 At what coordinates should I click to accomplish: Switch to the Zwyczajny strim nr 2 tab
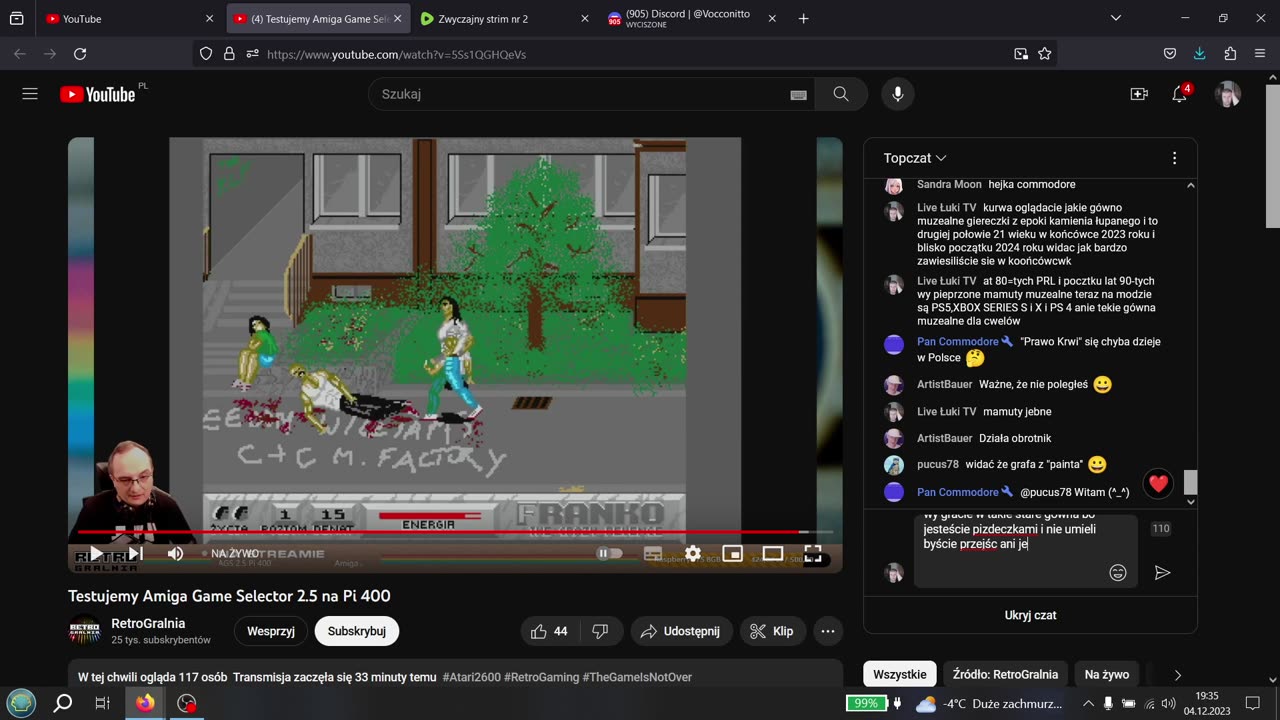[x=504, y=18]
